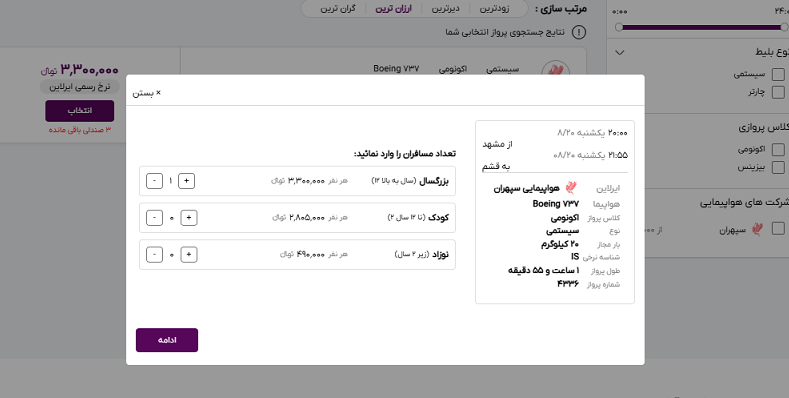This screenshot has height=398, width=789.
Task: Click Sepehran airline logo in dialog
Action: (571, 188)
